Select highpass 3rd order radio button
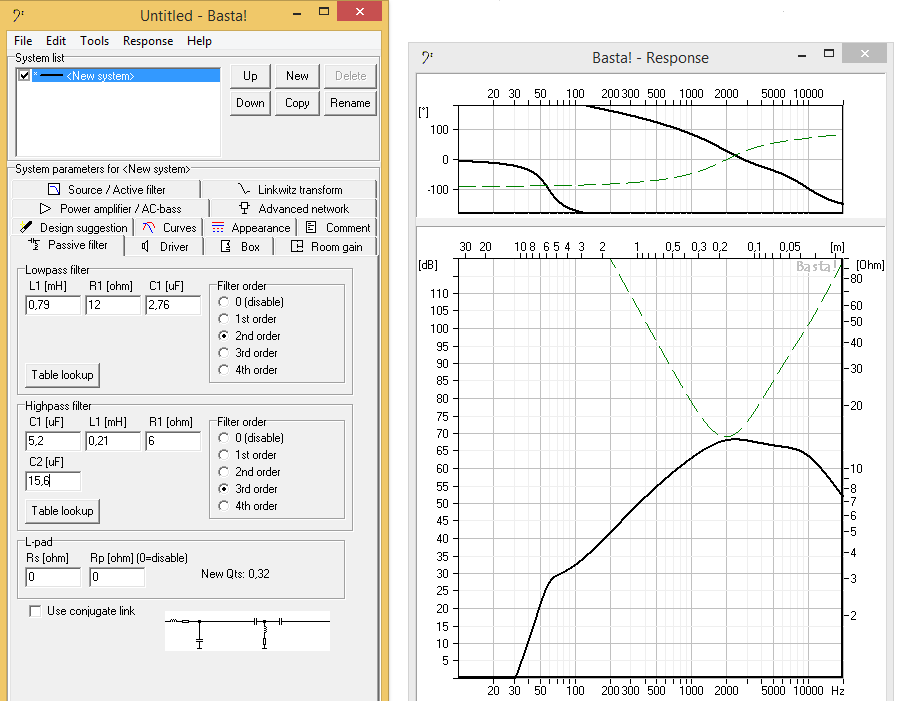 (x=224, y=489)
